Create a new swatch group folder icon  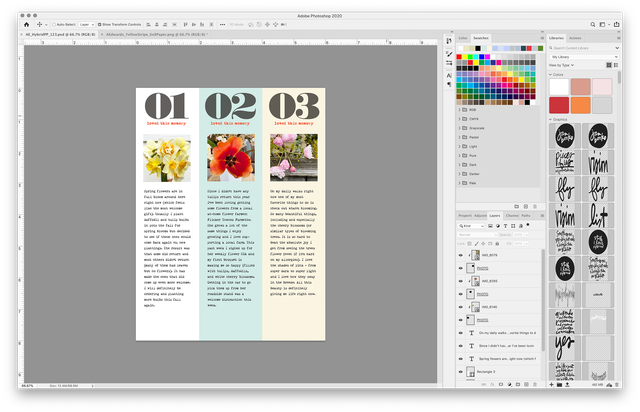click(519, 205)
